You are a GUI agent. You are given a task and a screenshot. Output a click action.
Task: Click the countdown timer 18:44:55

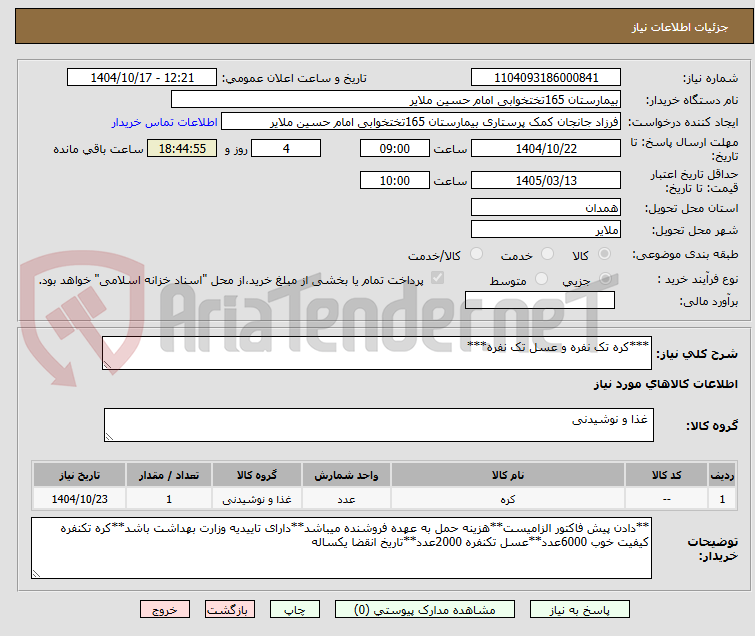coord(182,148)
